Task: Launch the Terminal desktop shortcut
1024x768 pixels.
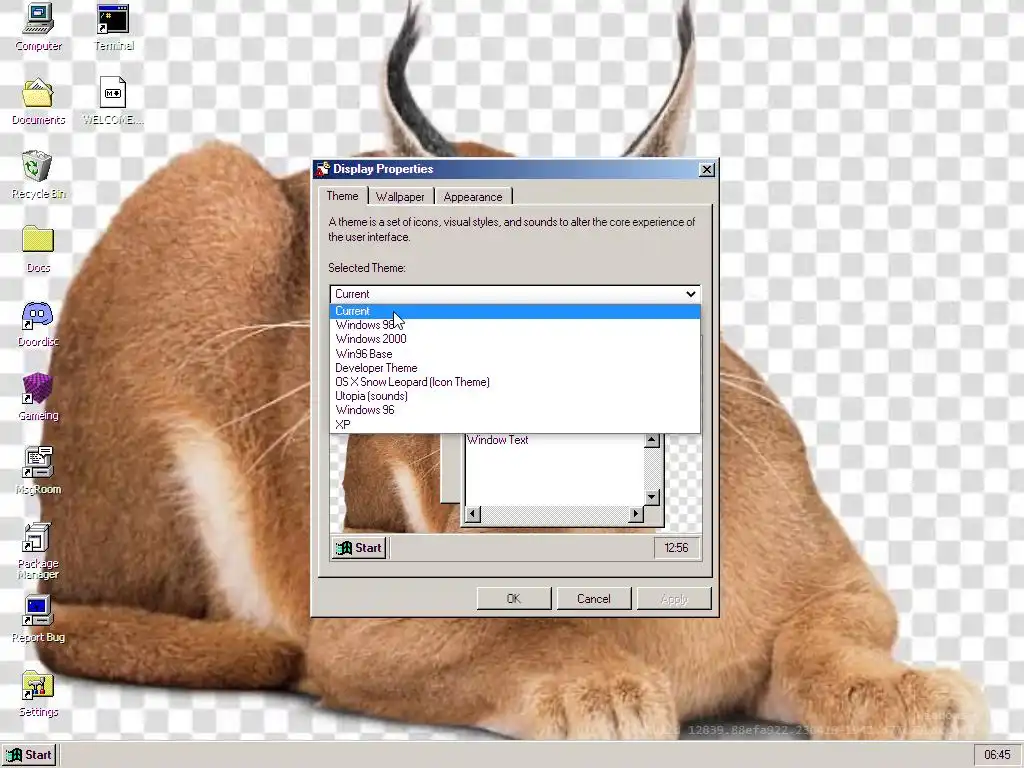Action: click(114, 27)
